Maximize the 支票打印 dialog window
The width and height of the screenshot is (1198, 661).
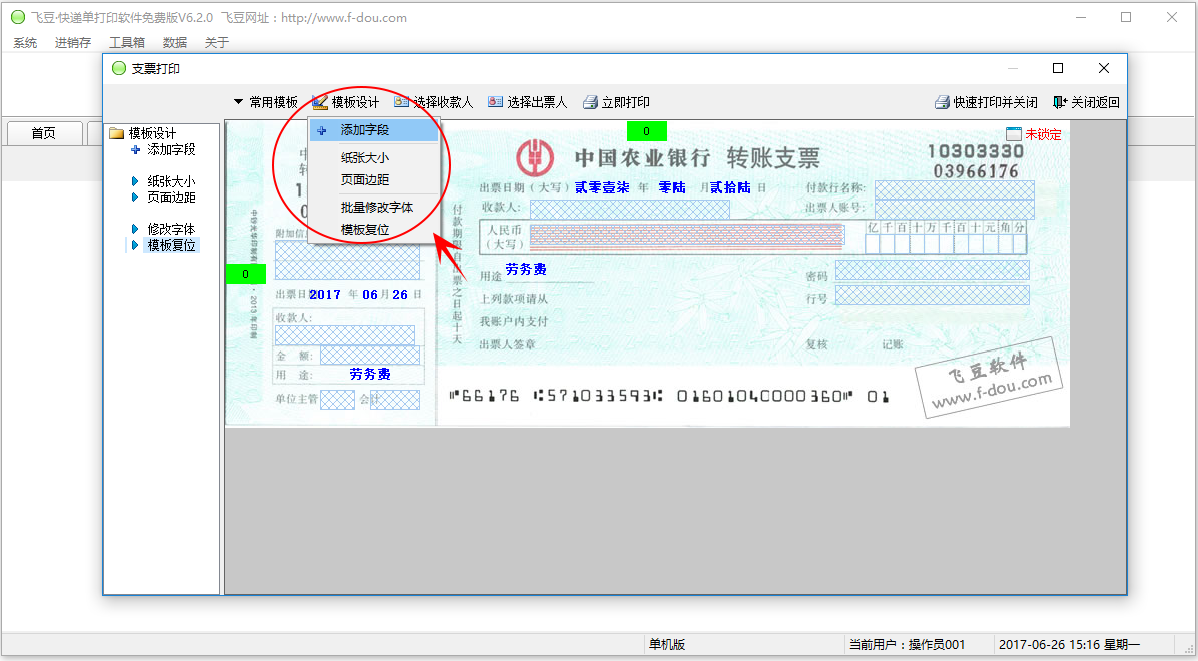(1058, 68)
